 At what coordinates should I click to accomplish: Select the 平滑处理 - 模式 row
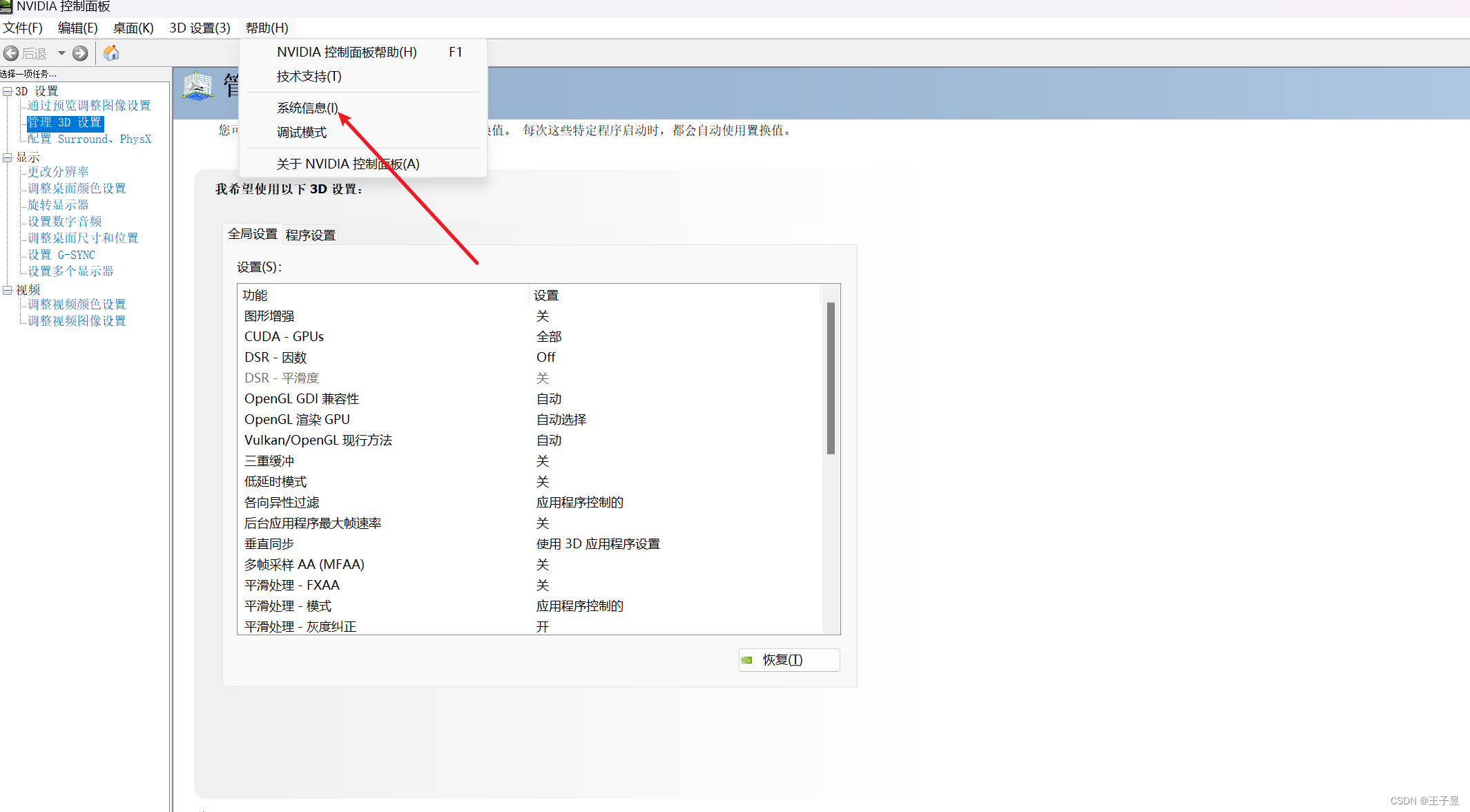point(530,606)
